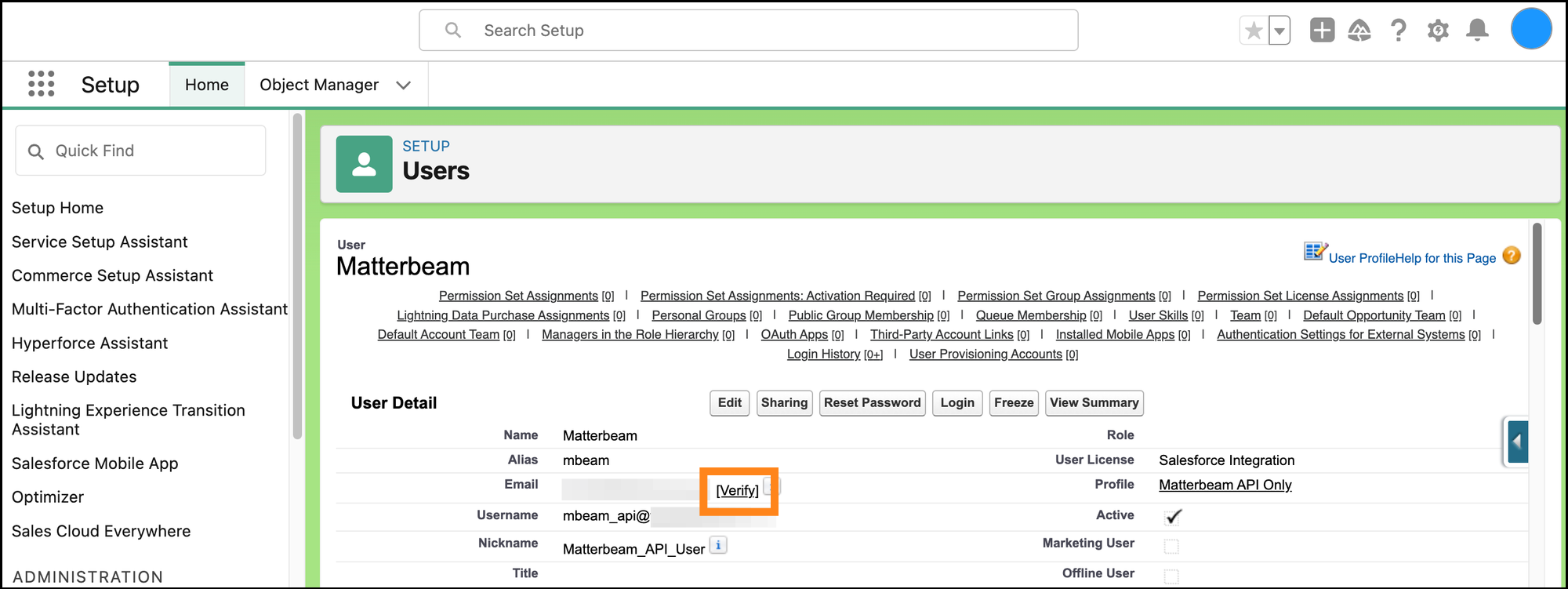Open the Notifications bell icon
The height and width of the screenshot is (589, 1568).
coord(1477,31)
